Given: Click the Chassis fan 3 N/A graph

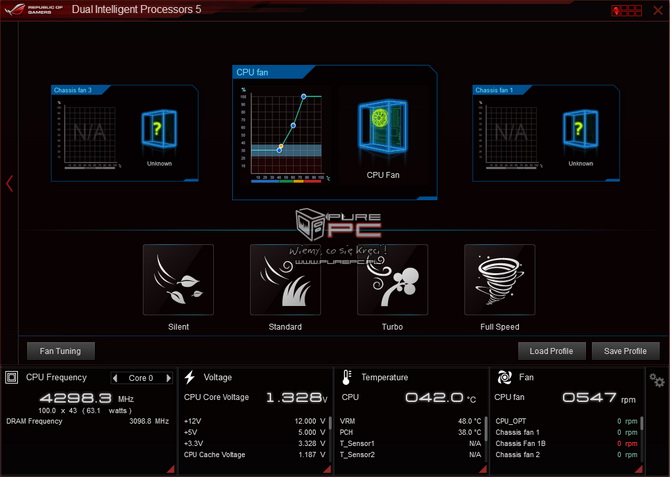Looking at the screenshot, I should point(90,134).
